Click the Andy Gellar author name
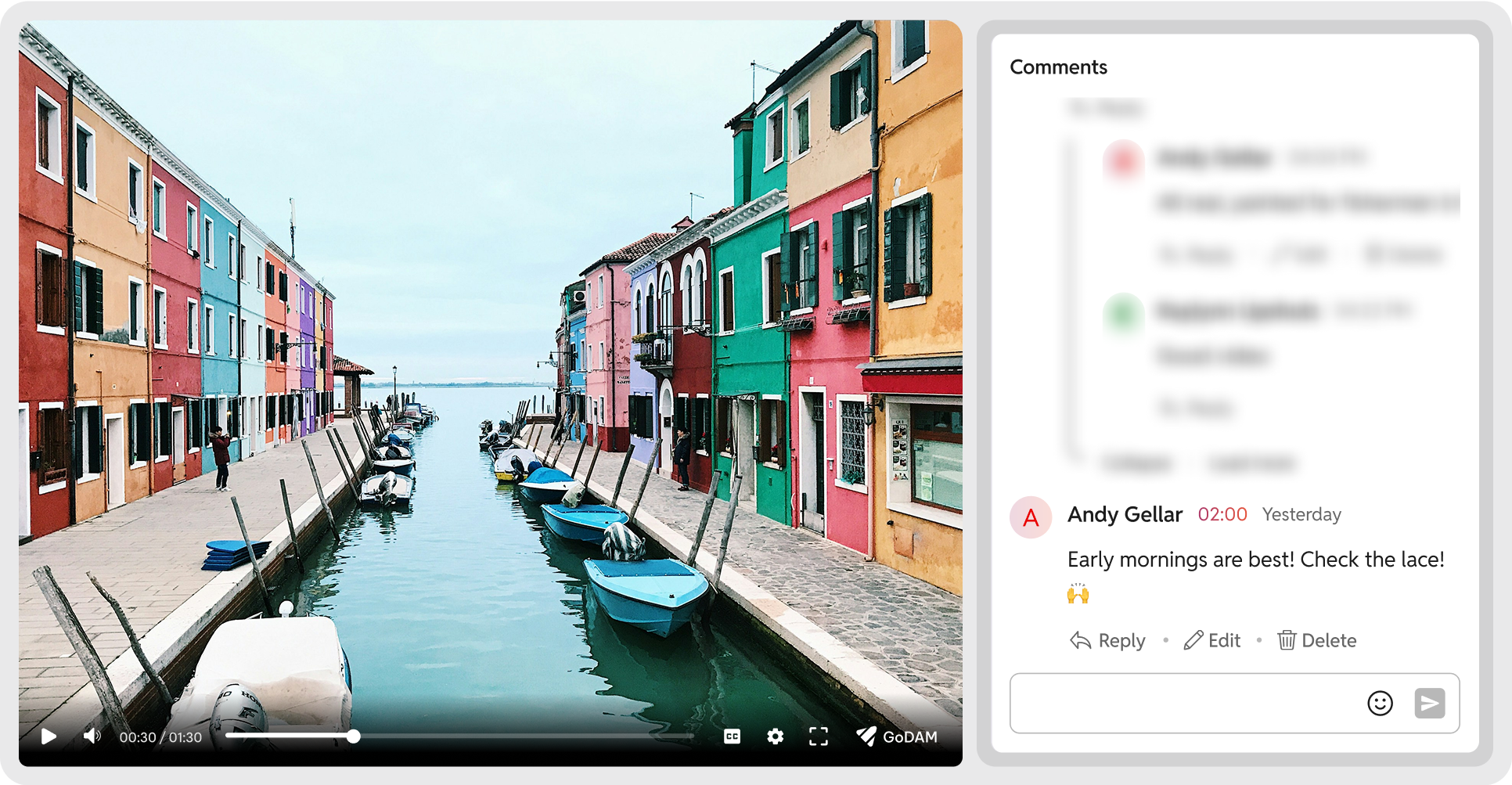The height and width of the screenshot is (785, 1512). (1125, 514)
